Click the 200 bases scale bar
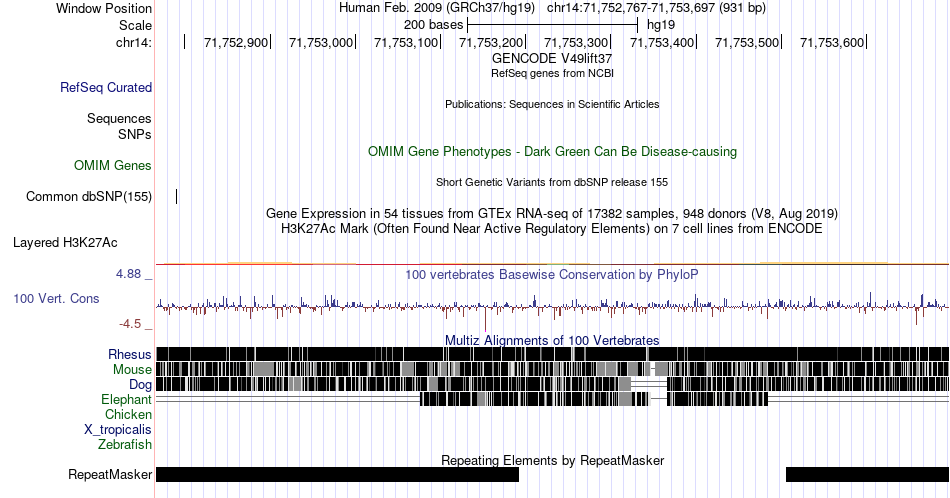The height and width of the screenshot is (498, 950). (553, 25)
